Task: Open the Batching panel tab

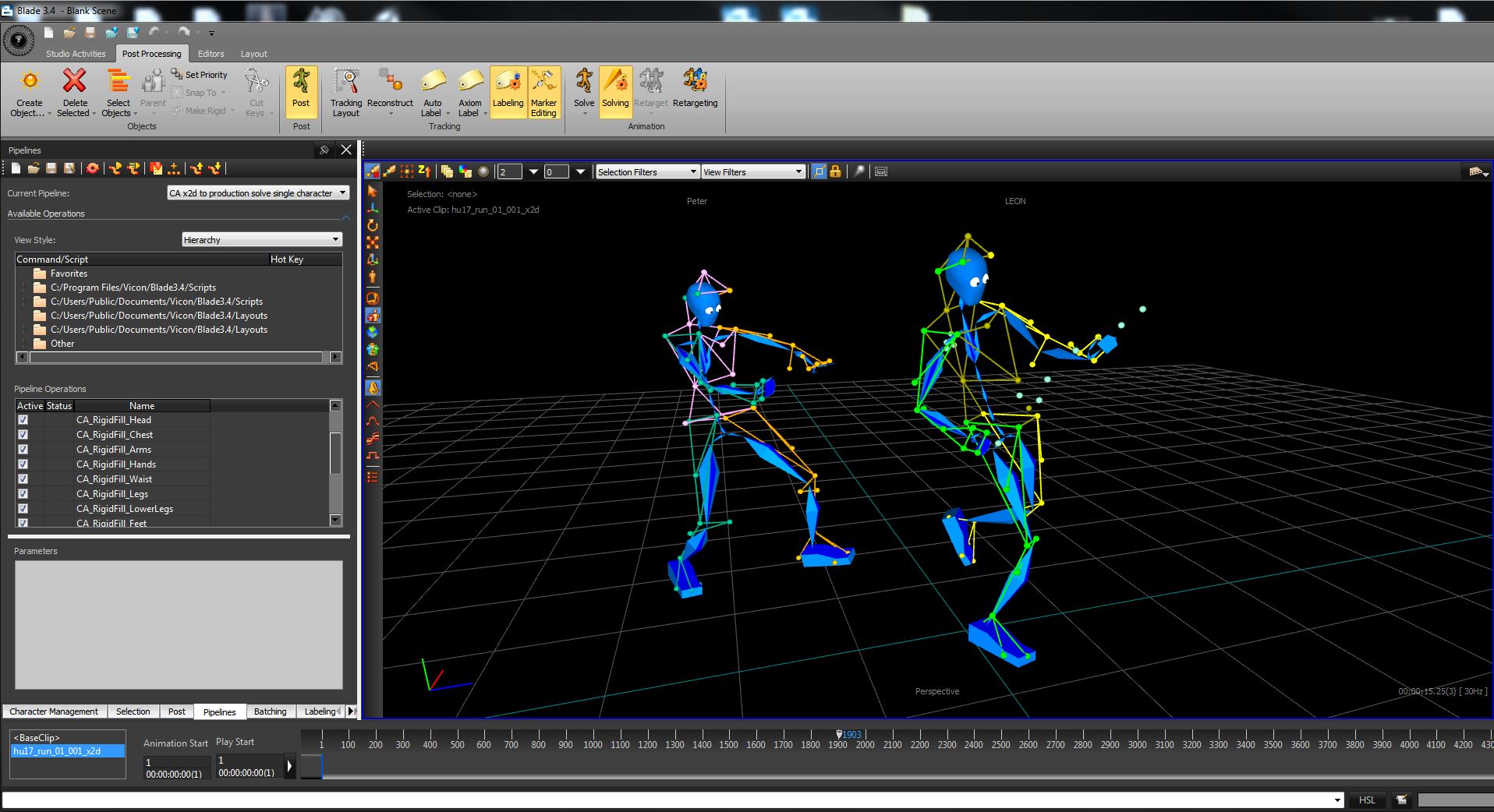Action: 270,711
